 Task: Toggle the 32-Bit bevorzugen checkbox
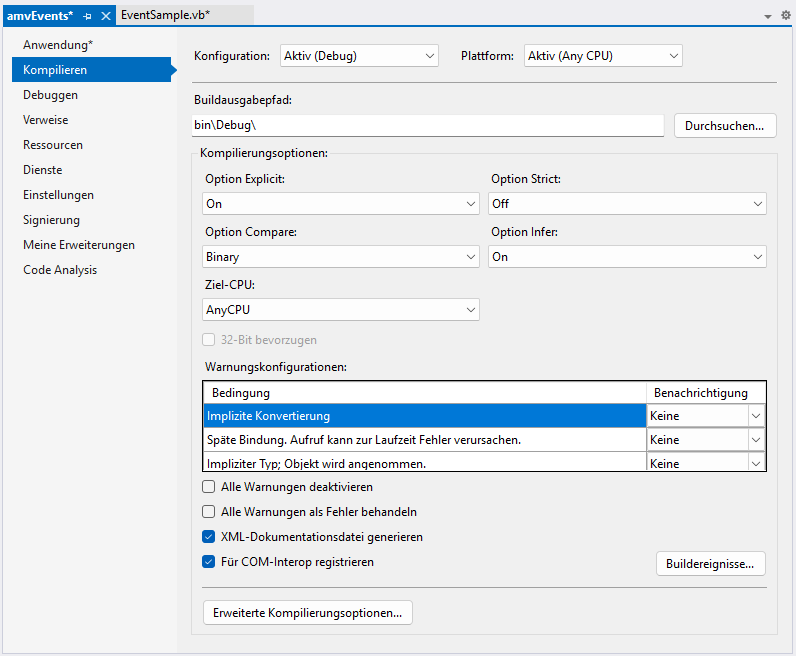(x=209, y=340)
